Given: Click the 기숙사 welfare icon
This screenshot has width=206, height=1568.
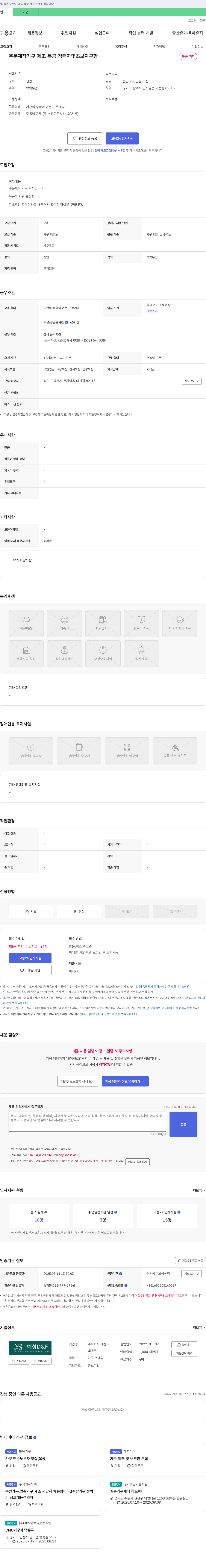Looking at the screenshot, I should click(64, 623).
